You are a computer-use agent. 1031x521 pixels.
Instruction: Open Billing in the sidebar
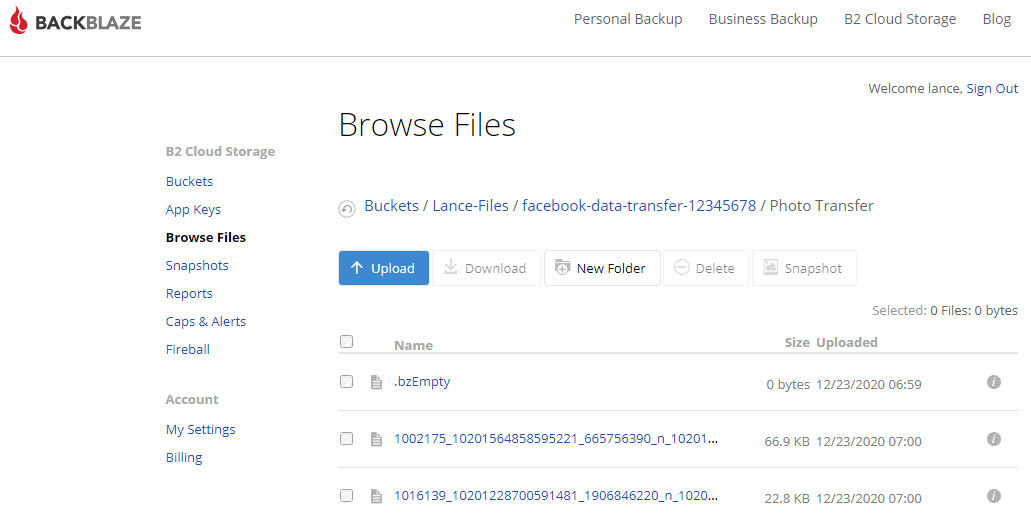point(184,457)
